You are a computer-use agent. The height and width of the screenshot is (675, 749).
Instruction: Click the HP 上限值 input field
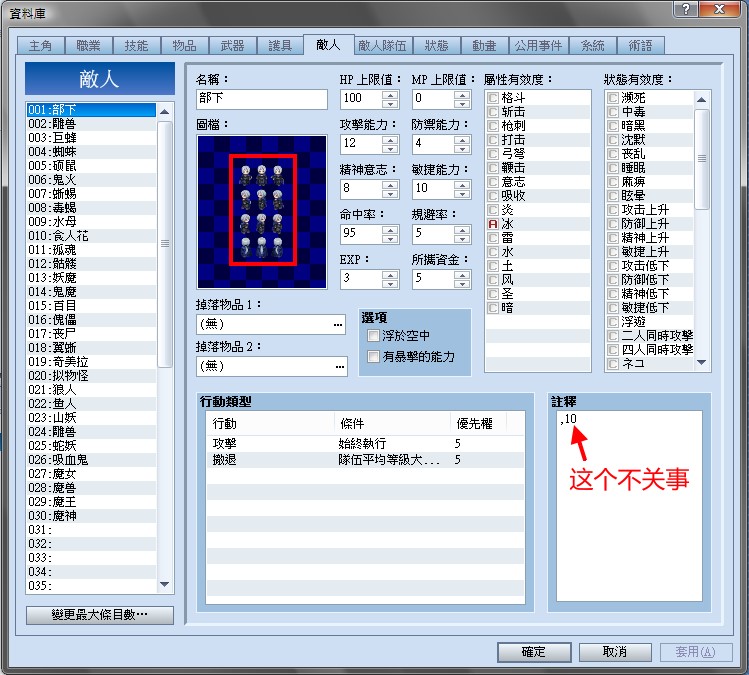tap(362, 99)
